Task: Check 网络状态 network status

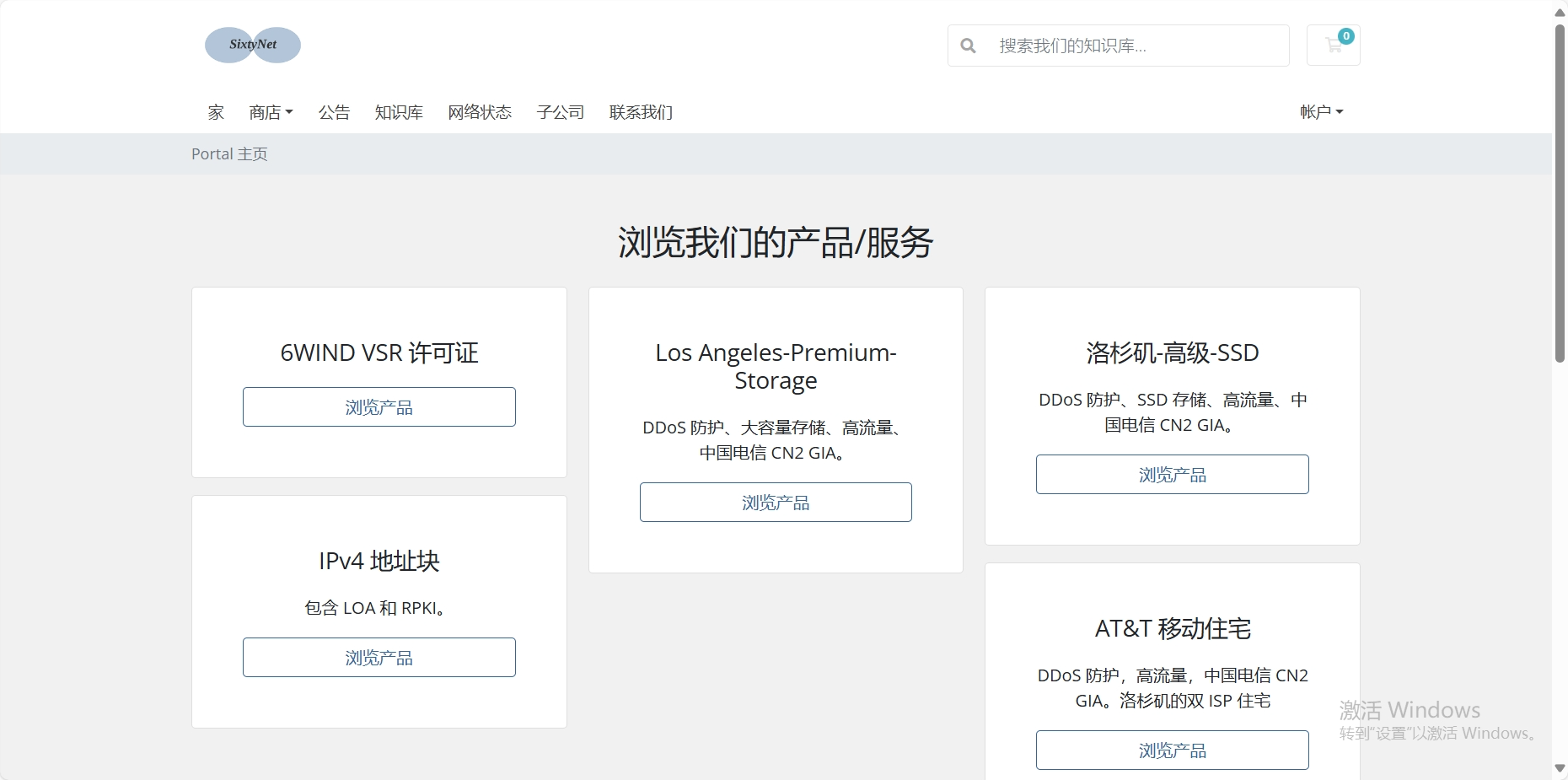Action: (479, 112)
